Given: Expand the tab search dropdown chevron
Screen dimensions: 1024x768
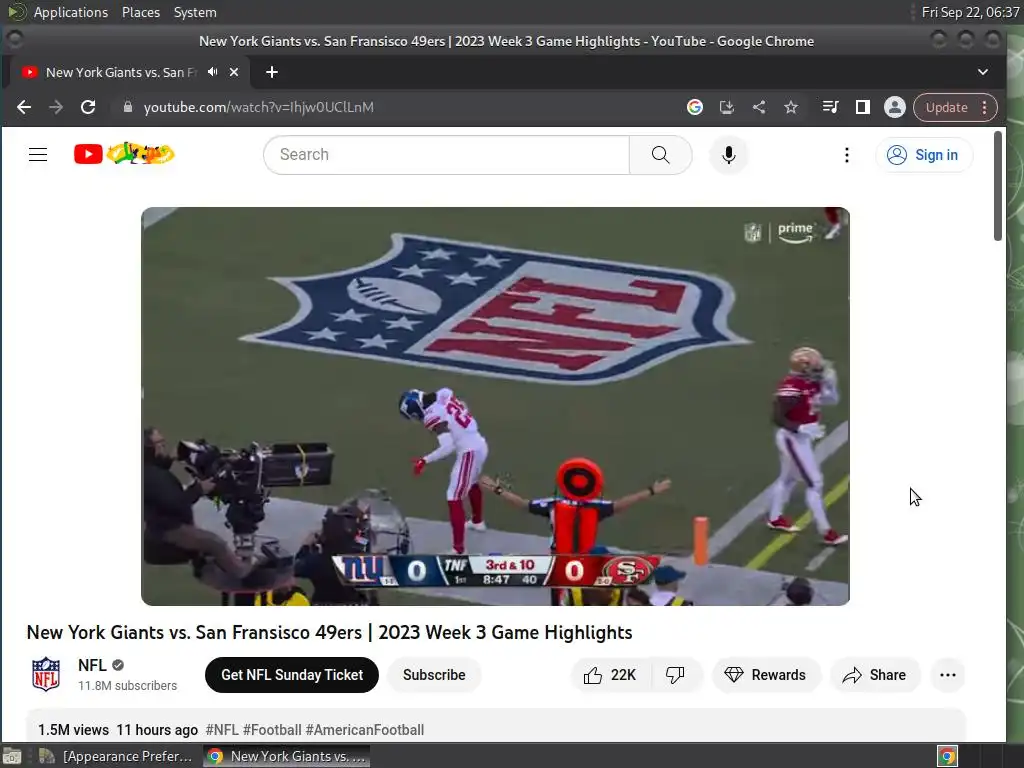Looking at the screenshot, I should [x=983, y=72].
